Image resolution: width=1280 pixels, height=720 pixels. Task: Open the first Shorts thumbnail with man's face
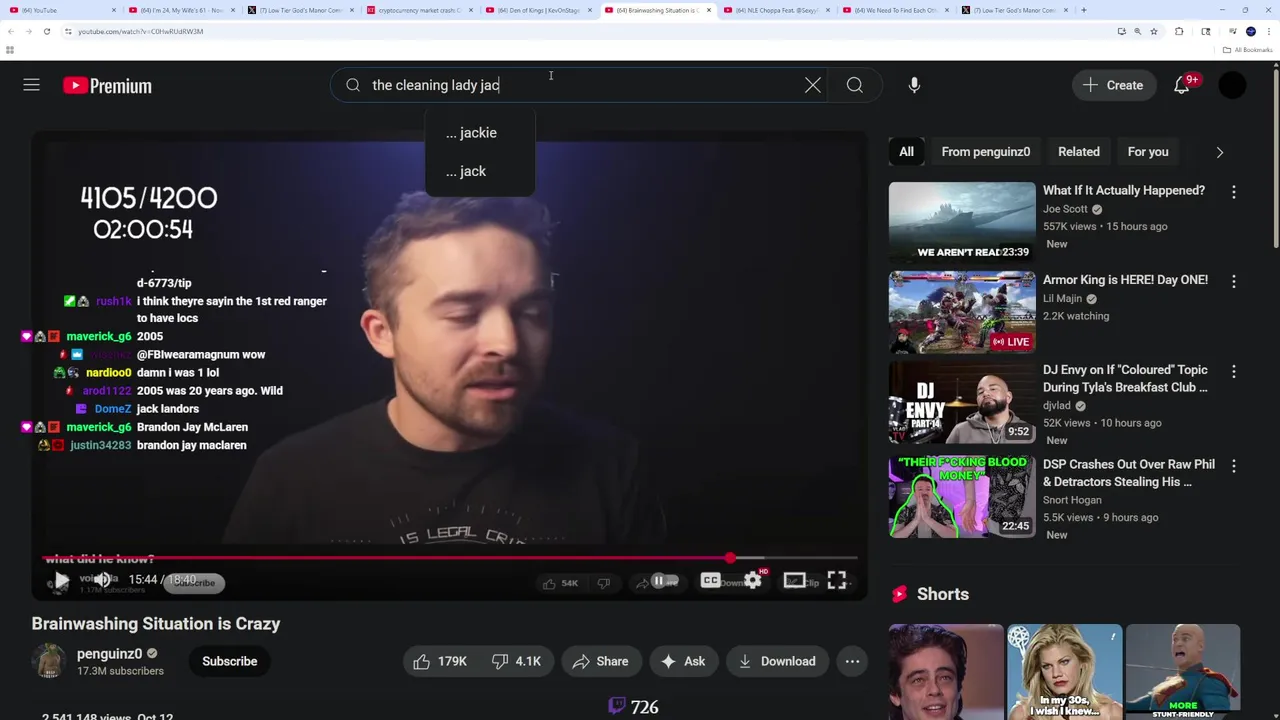click(945, 672)
